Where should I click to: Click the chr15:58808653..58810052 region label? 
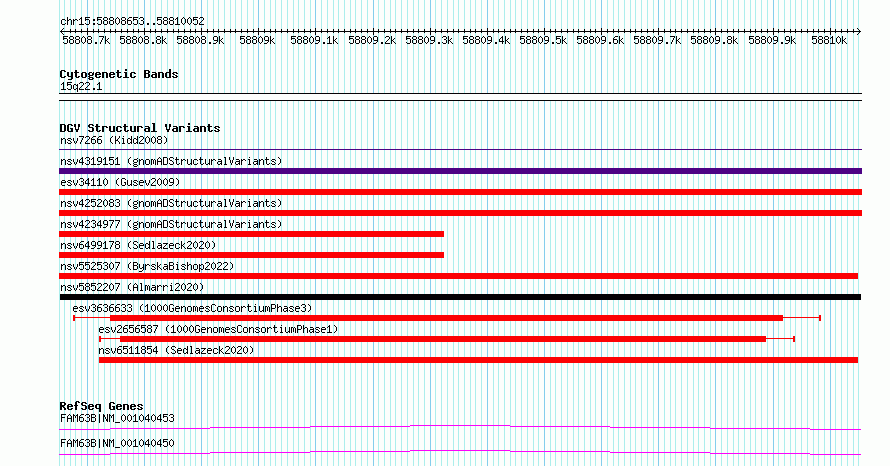[132, 21]
